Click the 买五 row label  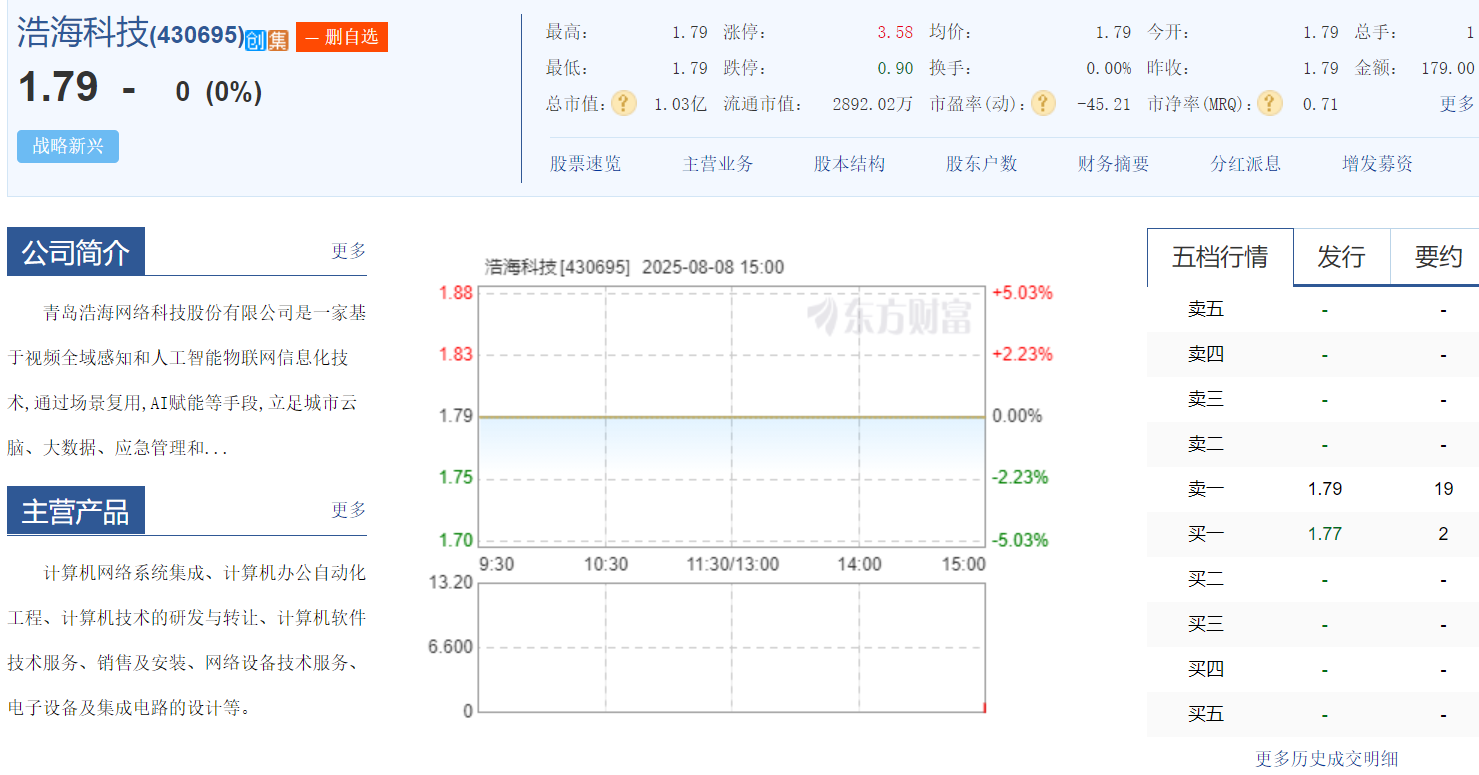tap(1206, 714)
